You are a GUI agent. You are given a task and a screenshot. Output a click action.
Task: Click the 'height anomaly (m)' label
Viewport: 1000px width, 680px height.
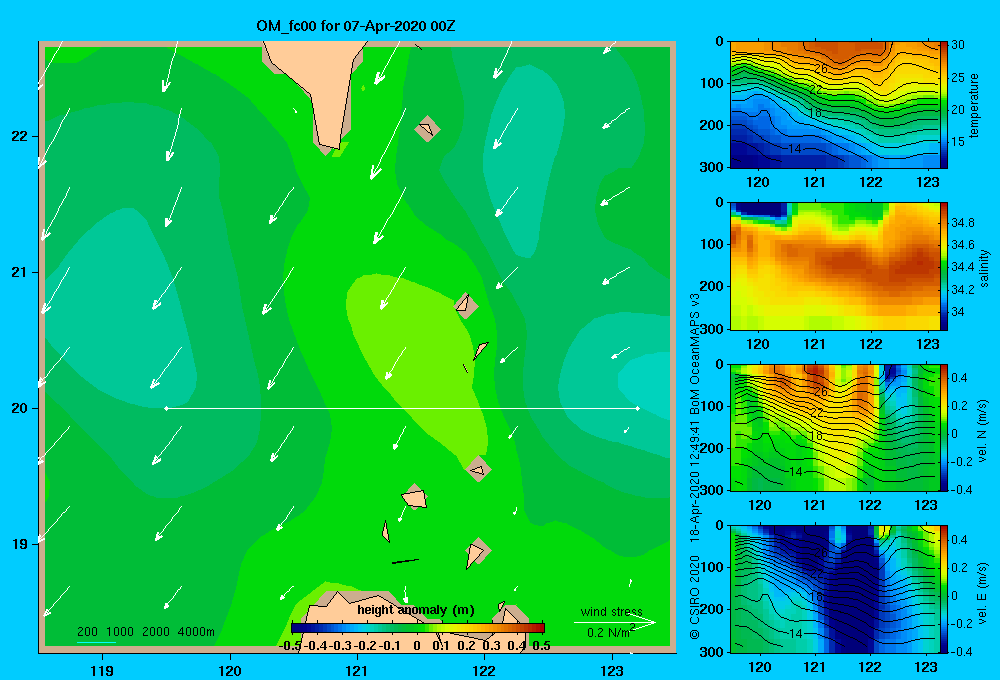pos(416,610)
